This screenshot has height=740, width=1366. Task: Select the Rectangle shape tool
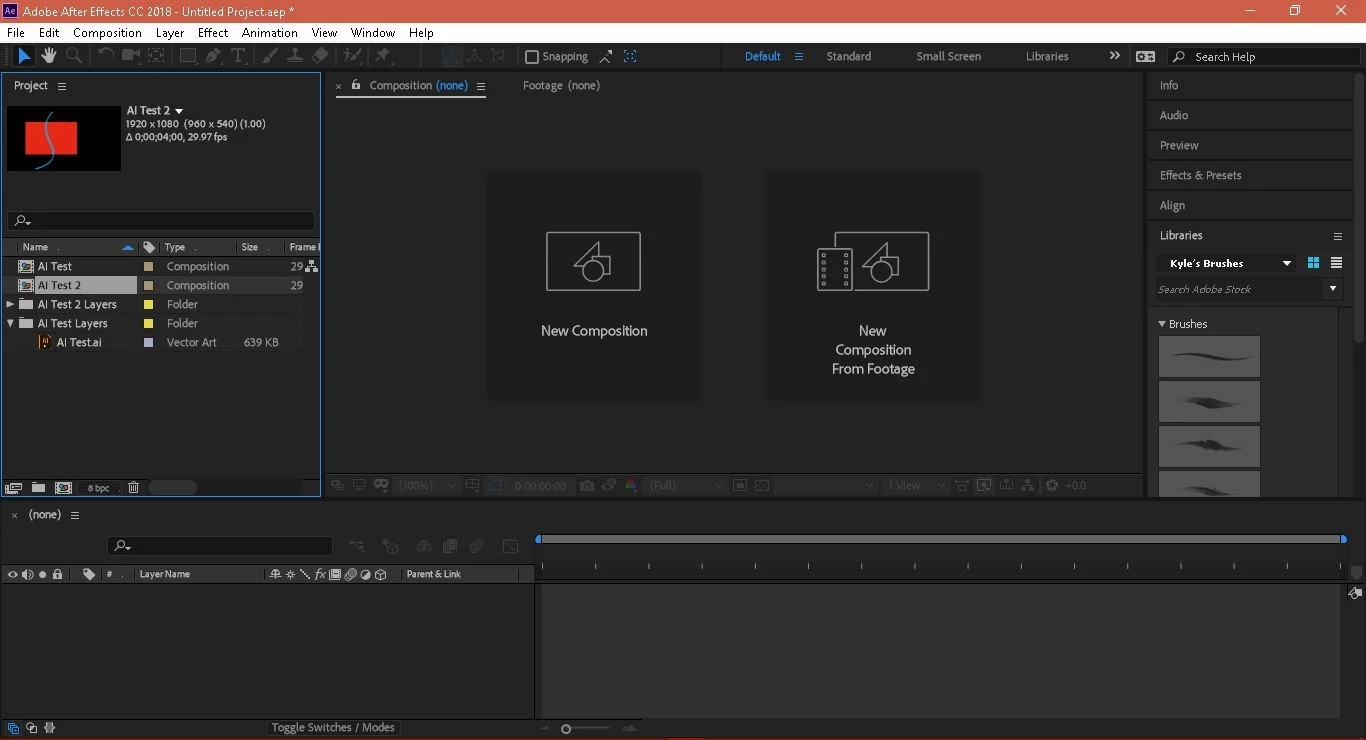pyautogui.click(x=187, y=56)
